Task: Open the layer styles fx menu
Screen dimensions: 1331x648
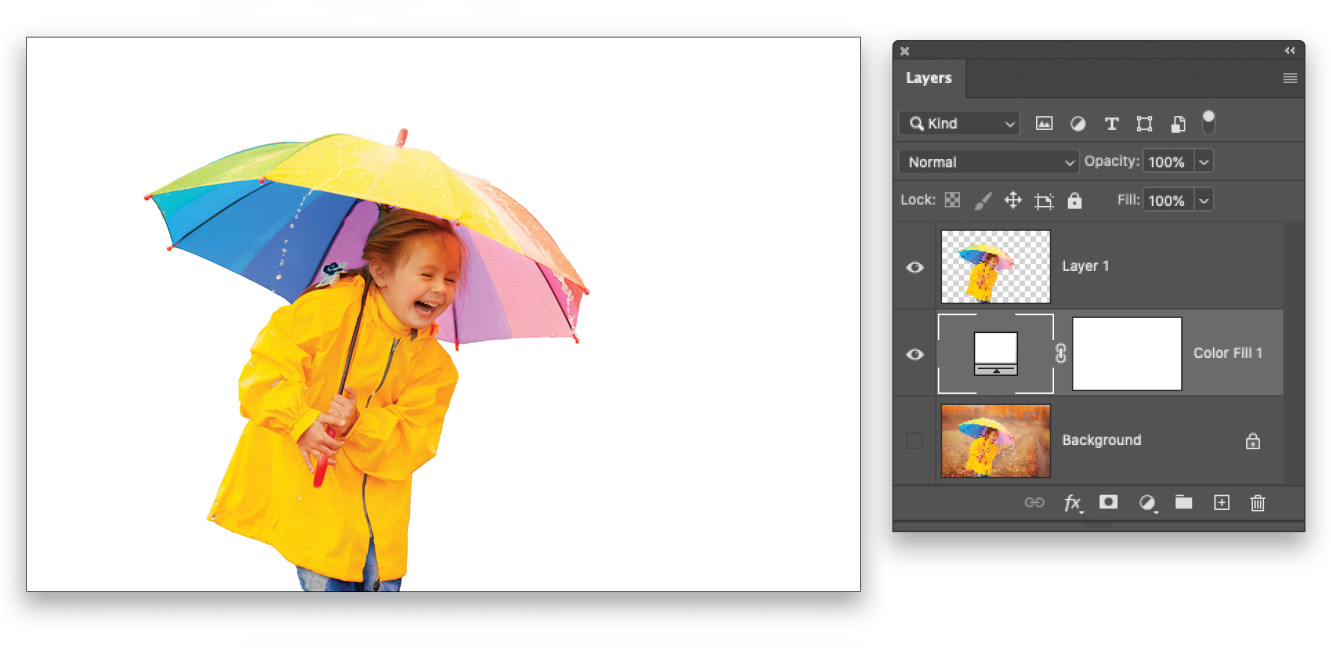Action: [x=1072, y=503]
